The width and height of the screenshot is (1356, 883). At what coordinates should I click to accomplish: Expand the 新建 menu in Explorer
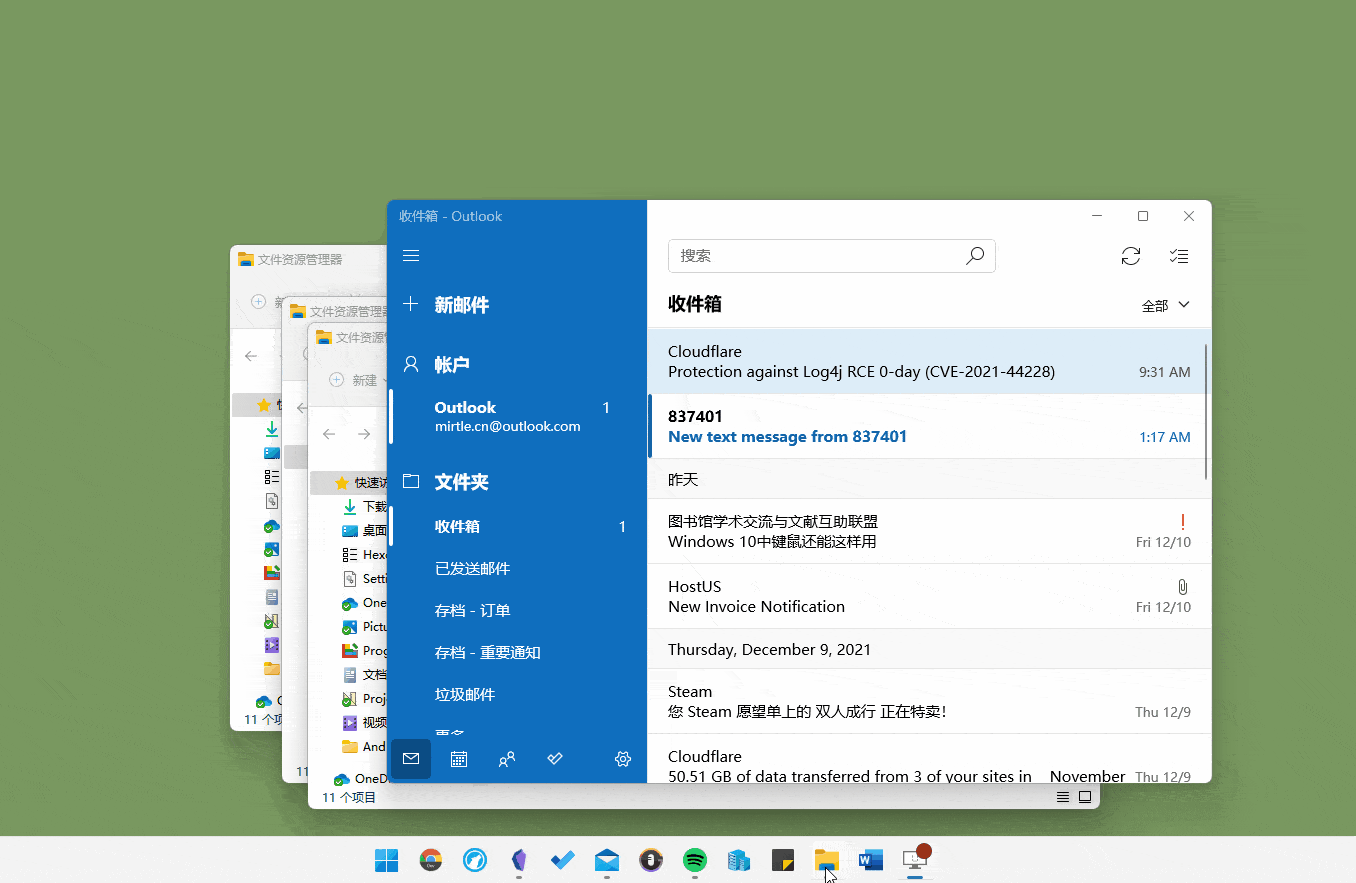click(358, 380)
